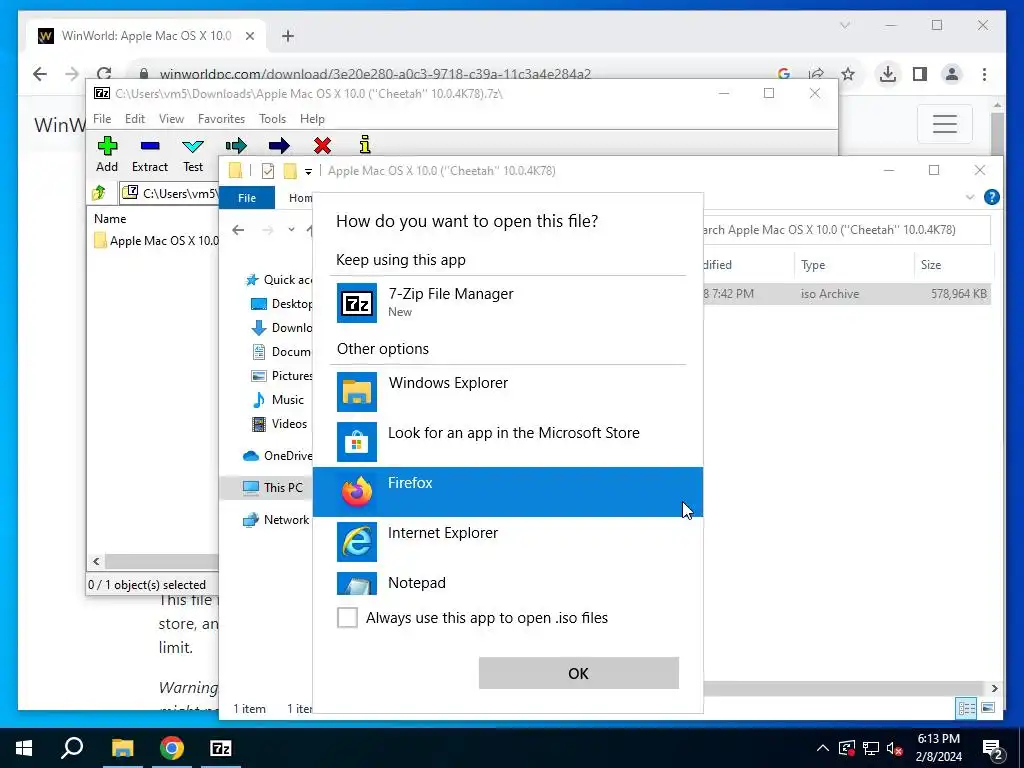The width and height of the screenshot is (1024, 768).
Task: Open Help menu in 7-Zip
Action: [x=312, y=119]
